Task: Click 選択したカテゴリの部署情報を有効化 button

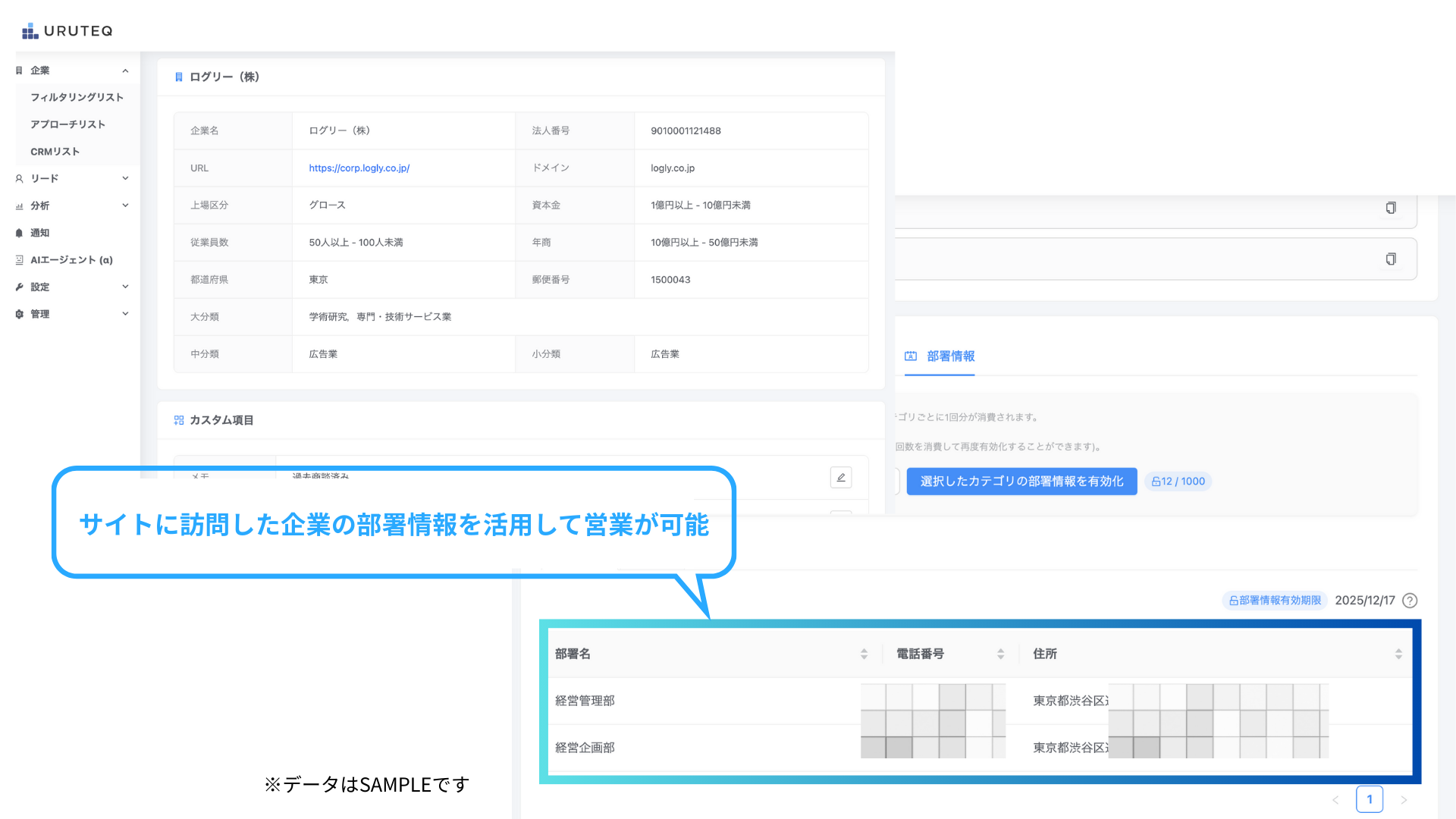Action: [1021, 482]
